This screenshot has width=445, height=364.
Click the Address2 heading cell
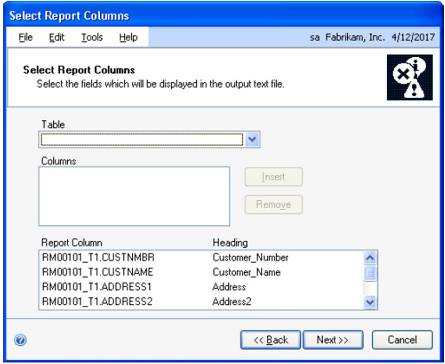(x=232, y=301)
